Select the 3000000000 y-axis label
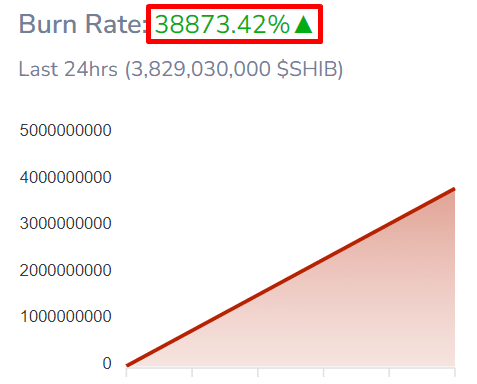The height and width of the screenshot is (384, 477). (66, 223)
